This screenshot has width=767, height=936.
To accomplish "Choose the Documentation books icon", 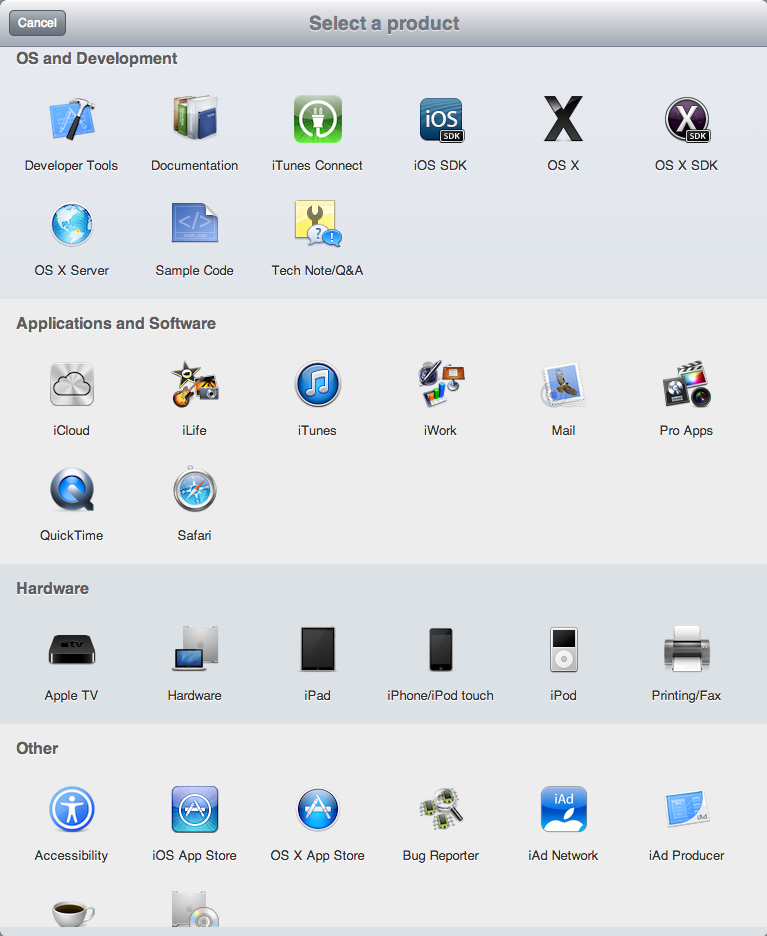I will pos(195,118).
